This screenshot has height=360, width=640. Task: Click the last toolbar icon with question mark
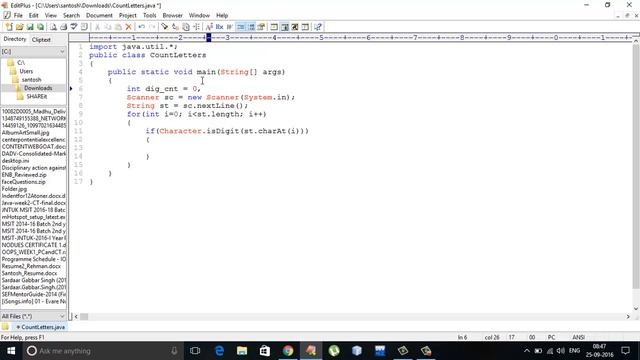click(x=318, y=27)
